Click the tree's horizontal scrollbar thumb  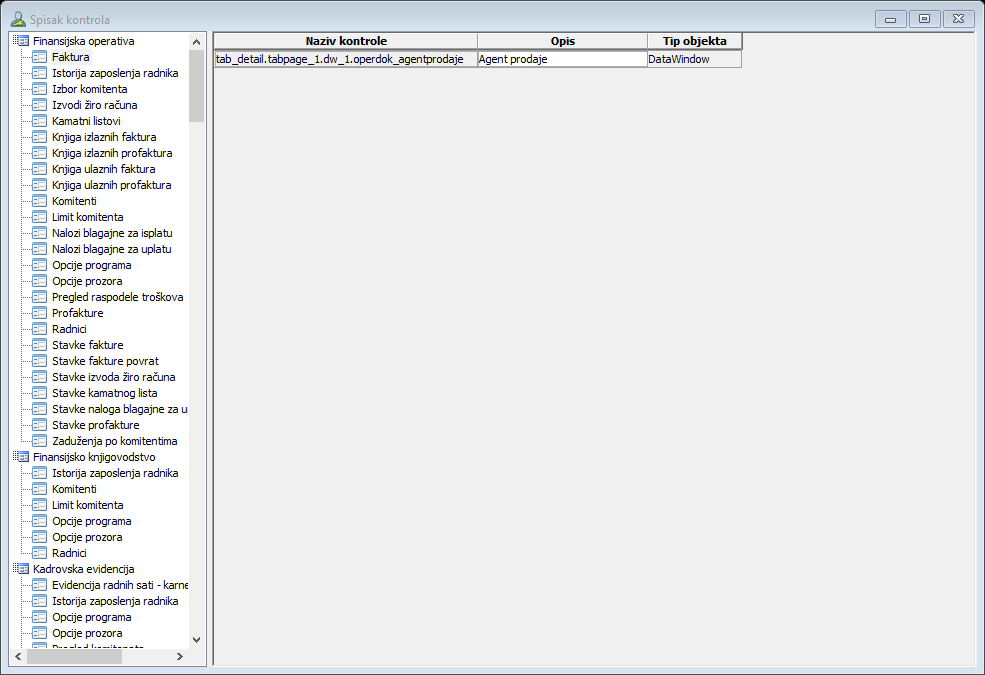pyautogui.click(x=74, y=657)
